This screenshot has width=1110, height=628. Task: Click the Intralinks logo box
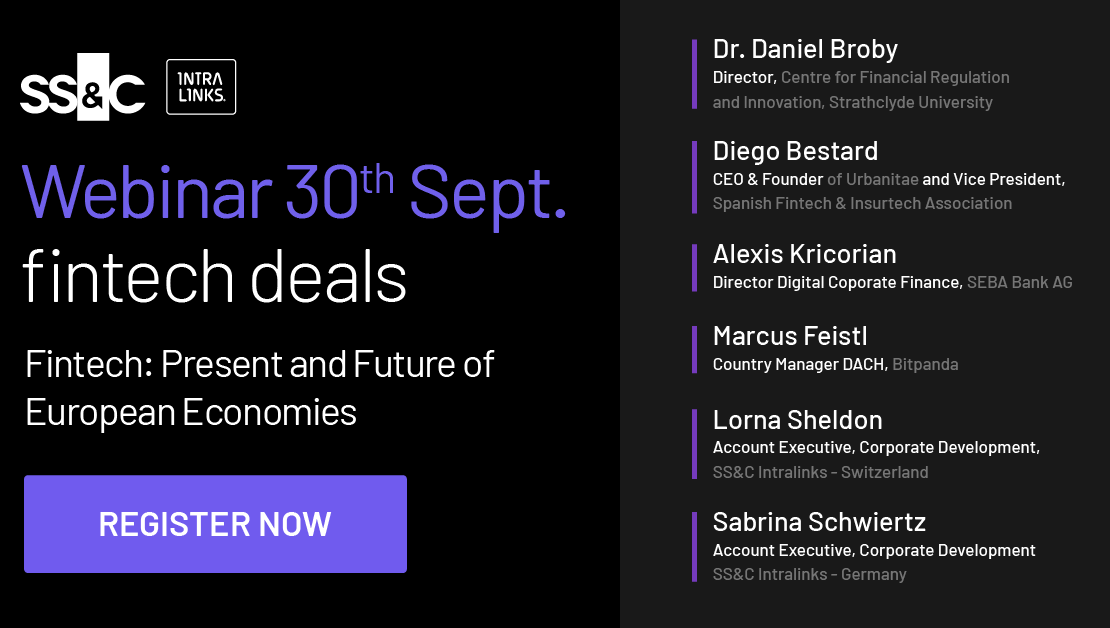(x=201, y=87)
